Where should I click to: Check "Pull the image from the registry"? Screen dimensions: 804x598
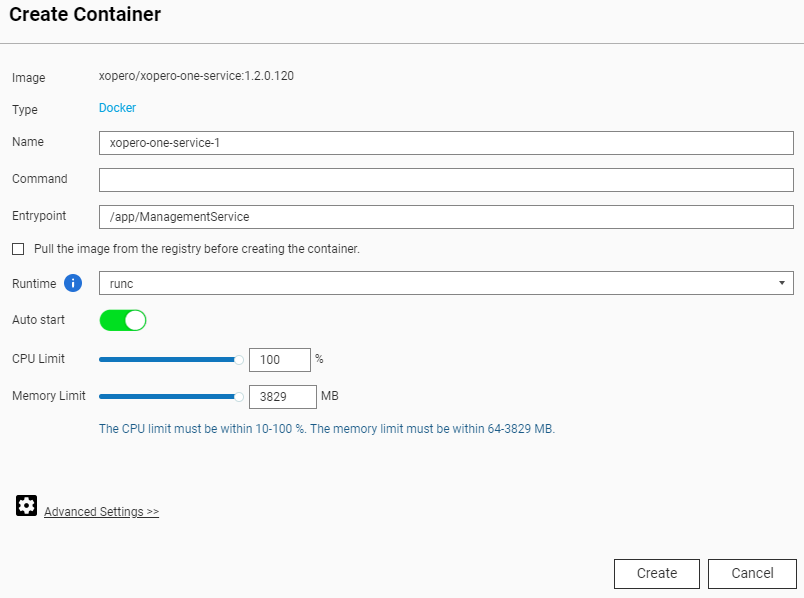pyautogui.click(x=17, y=248)
